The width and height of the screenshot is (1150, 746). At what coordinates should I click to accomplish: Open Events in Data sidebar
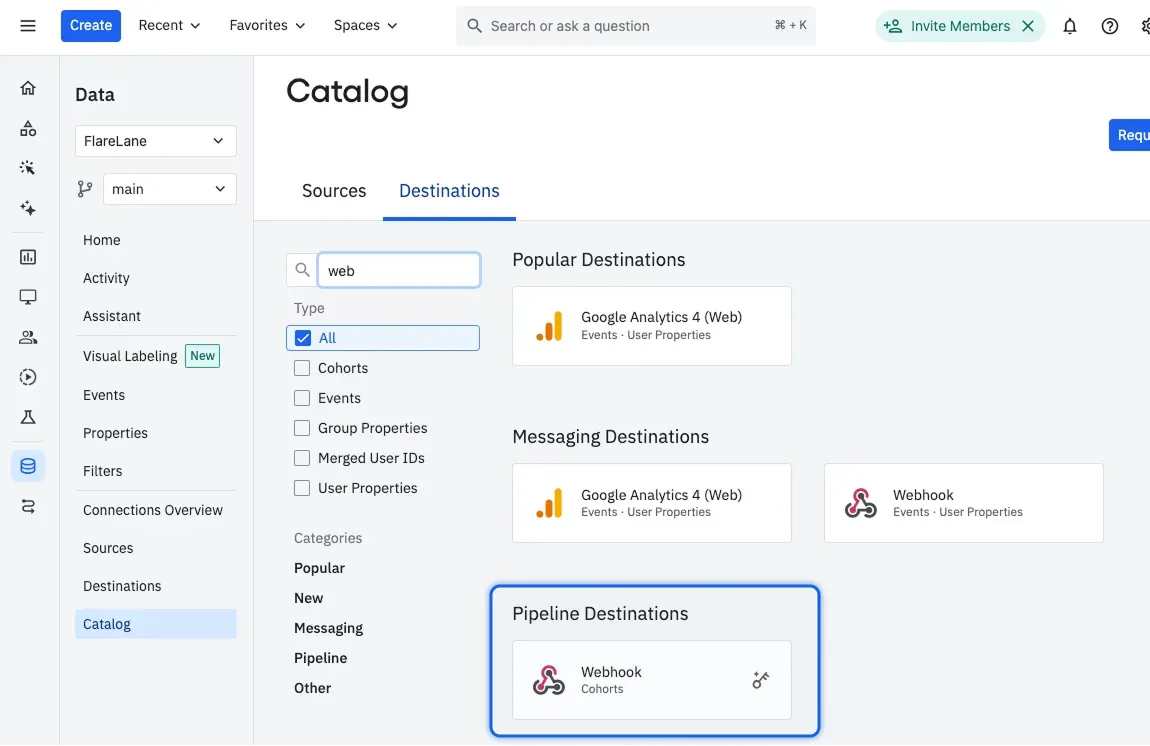pos(103,395)
